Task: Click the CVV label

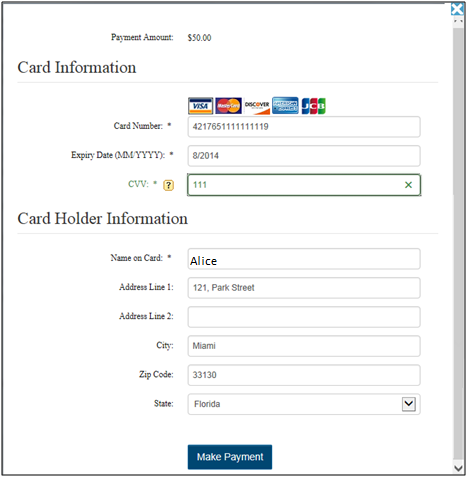Action: pyautogui.click(x=138, y=184)
